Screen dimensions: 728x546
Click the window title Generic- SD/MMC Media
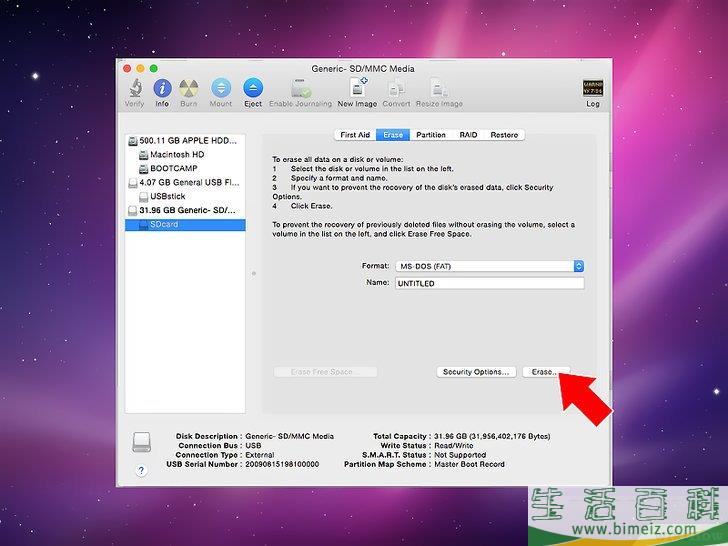point(363,69)
